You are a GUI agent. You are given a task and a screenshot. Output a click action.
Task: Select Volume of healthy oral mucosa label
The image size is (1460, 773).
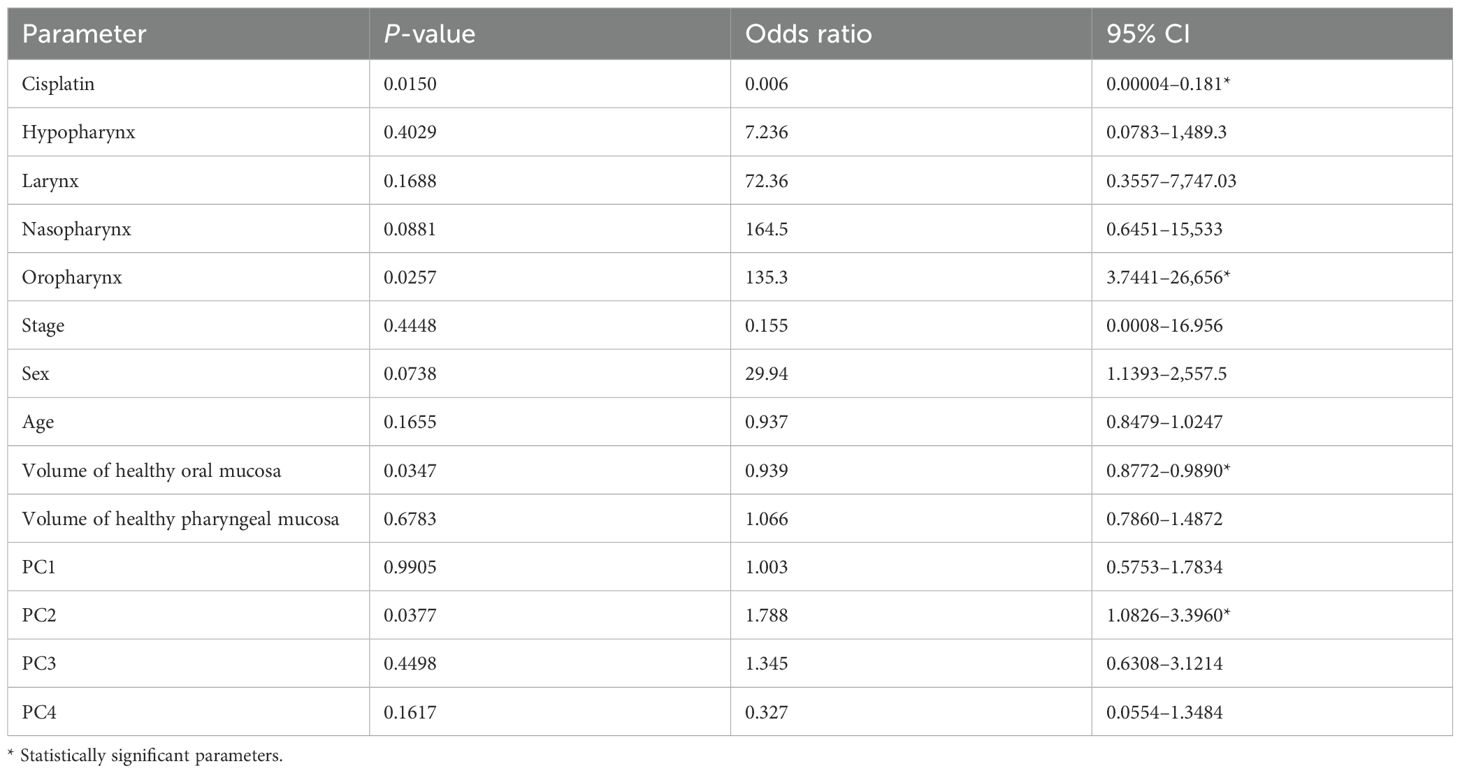pos(151,471)
